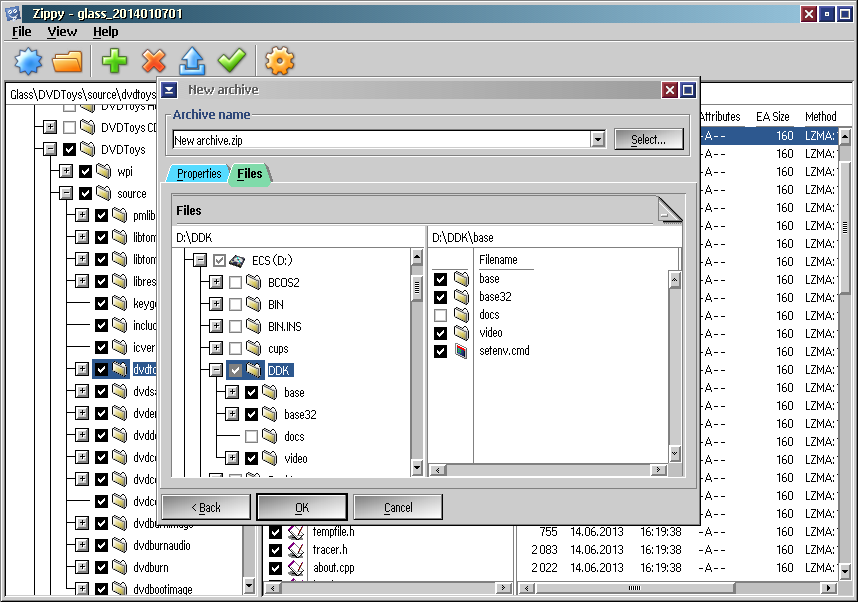Click the orange gear settings icon

coord(279,61)
